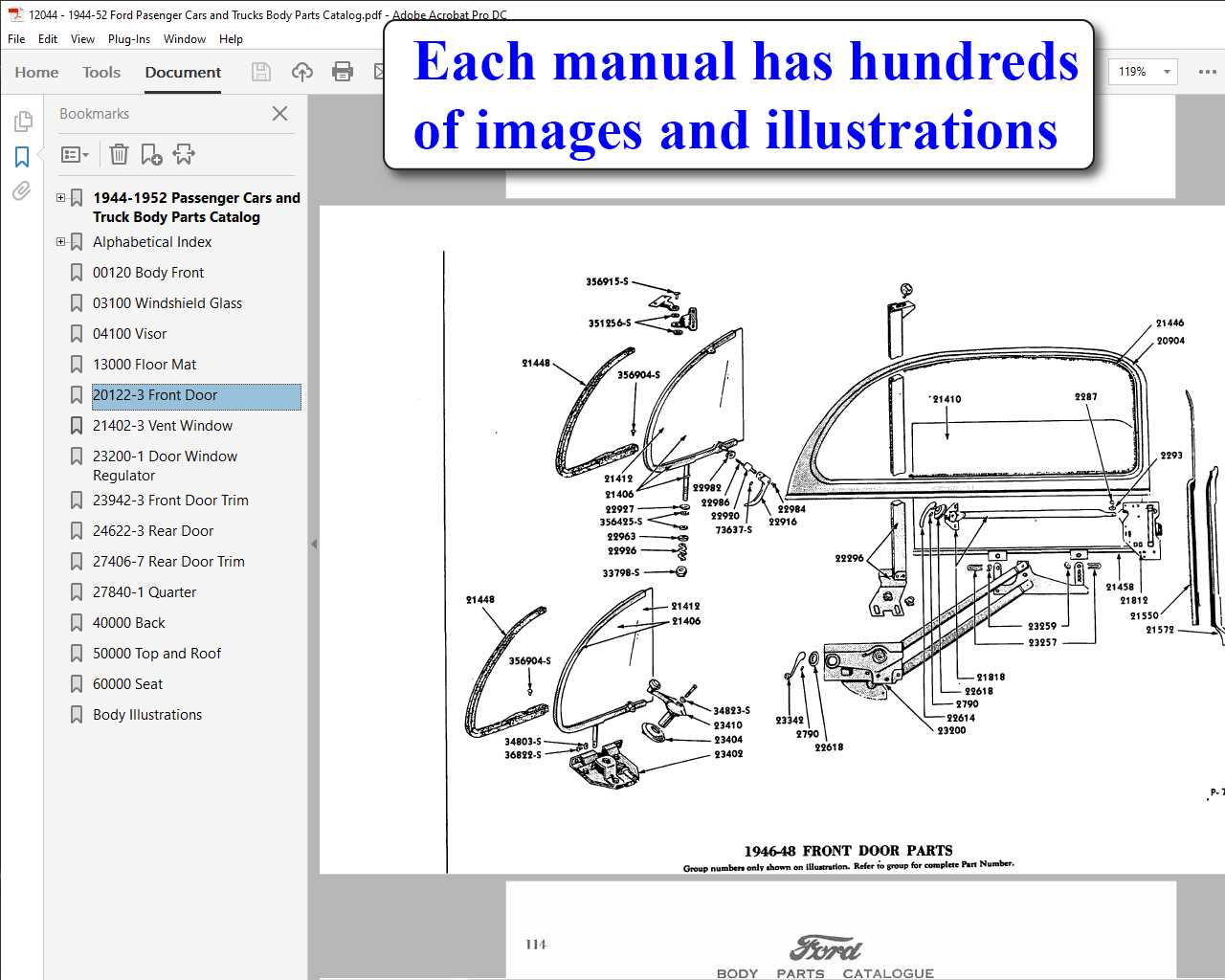This screenshot has height=980, width=1225.
Task: Go to 50000 Top and Roof bookmark
Action: point(157,654)
